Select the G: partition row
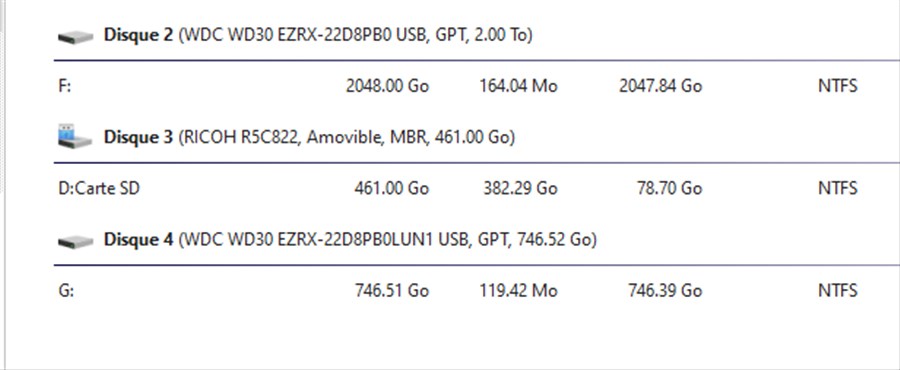The width and height of the screenshot is (900, 370). (476, 290)
